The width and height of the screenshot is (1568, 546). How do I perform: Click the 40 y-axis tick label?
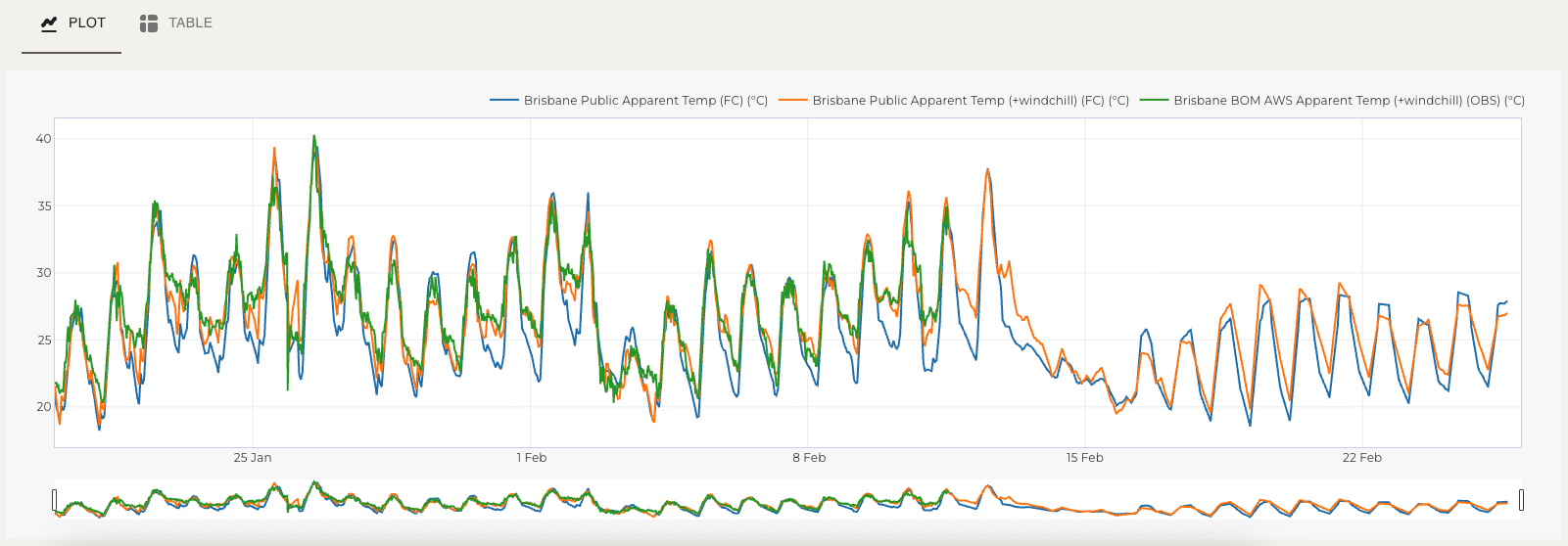pos(43,139)
